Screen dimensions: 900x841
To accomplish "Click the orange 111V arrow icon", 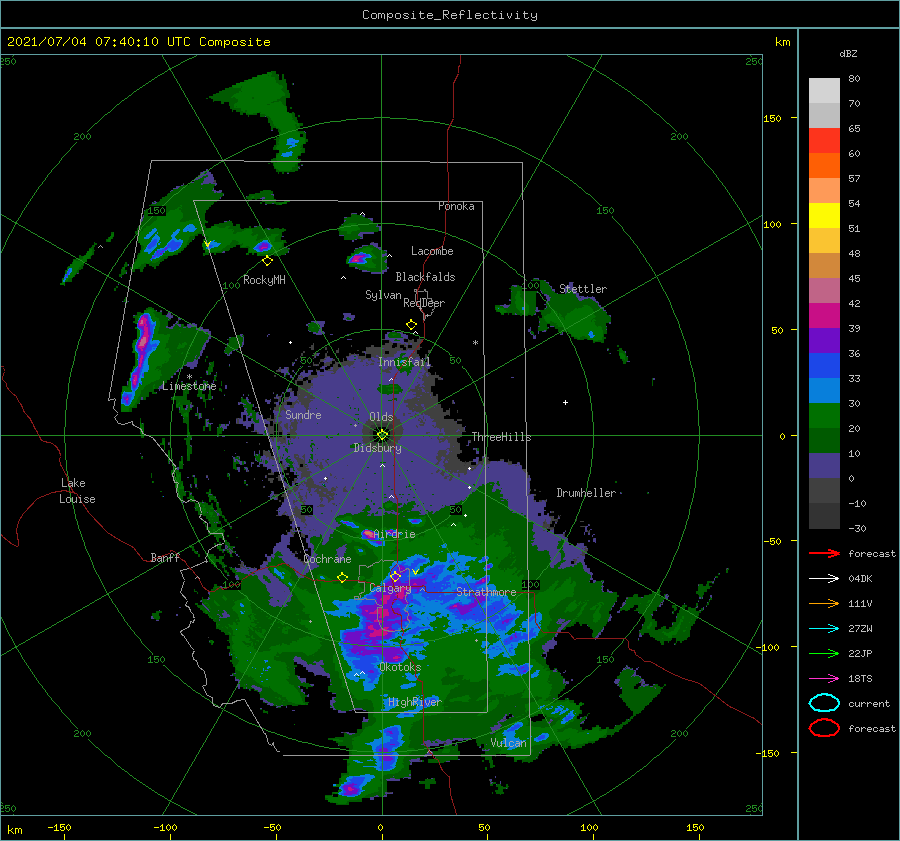I will [824, 603].
